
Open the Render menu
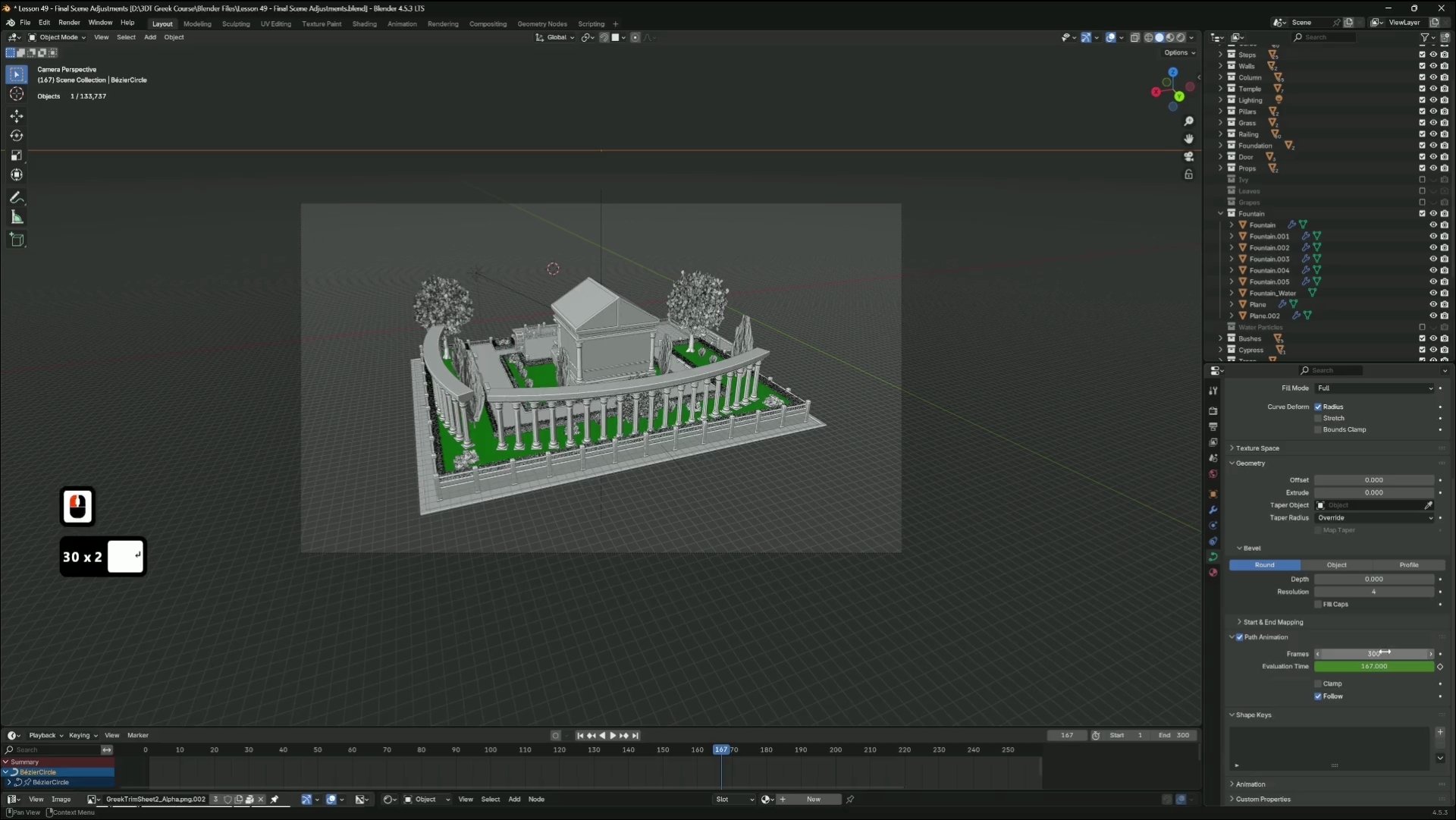pos(69,23)
